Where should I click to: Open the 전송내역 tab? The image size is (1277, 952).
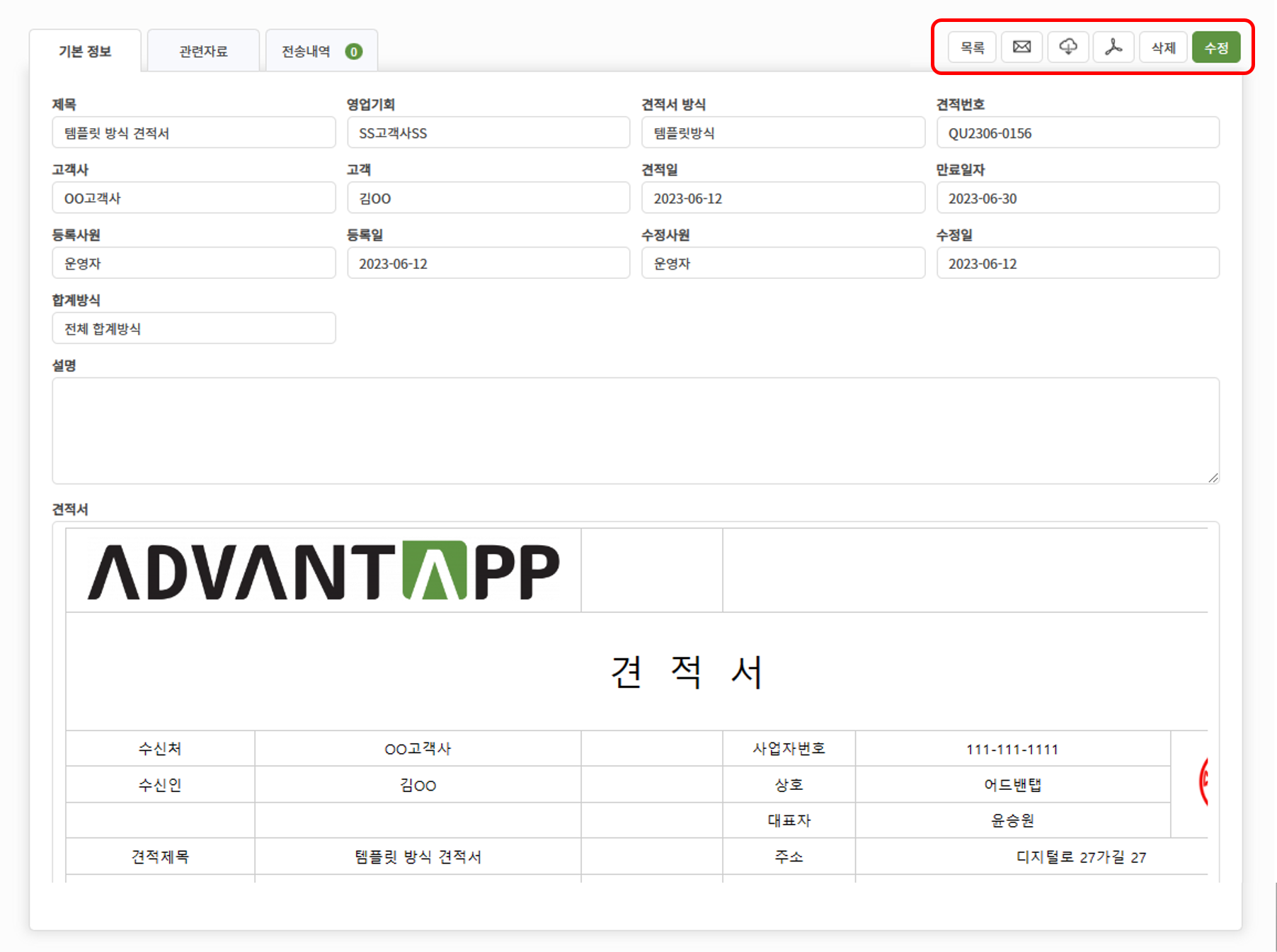tap(321, 51)
